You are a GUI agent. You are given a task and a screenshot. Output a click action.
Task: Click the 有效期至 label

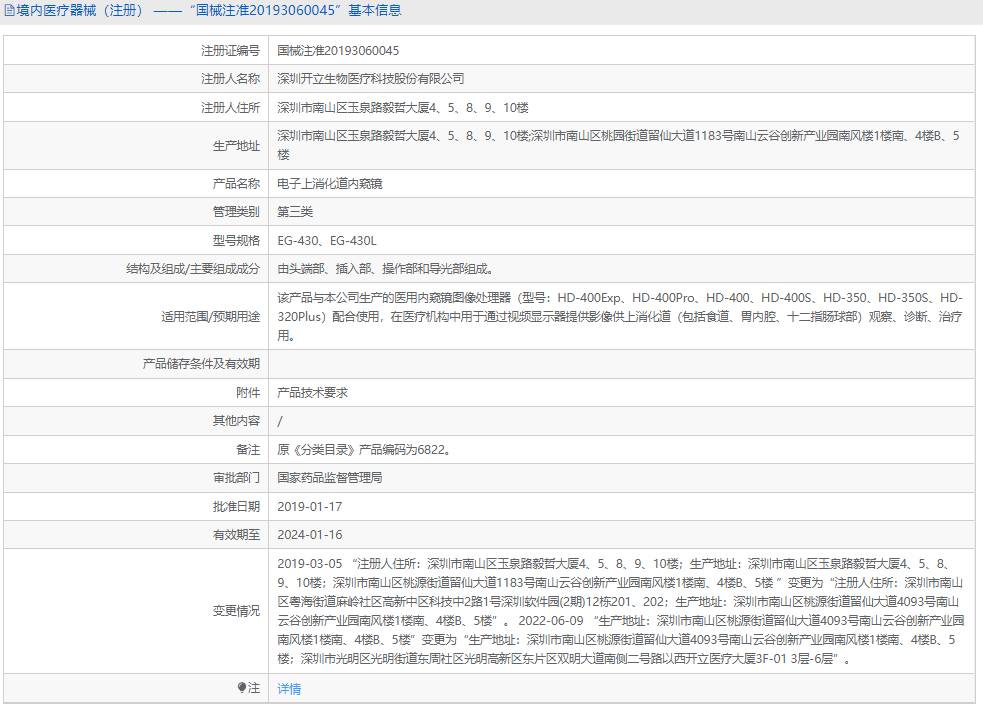coord(236,535)
